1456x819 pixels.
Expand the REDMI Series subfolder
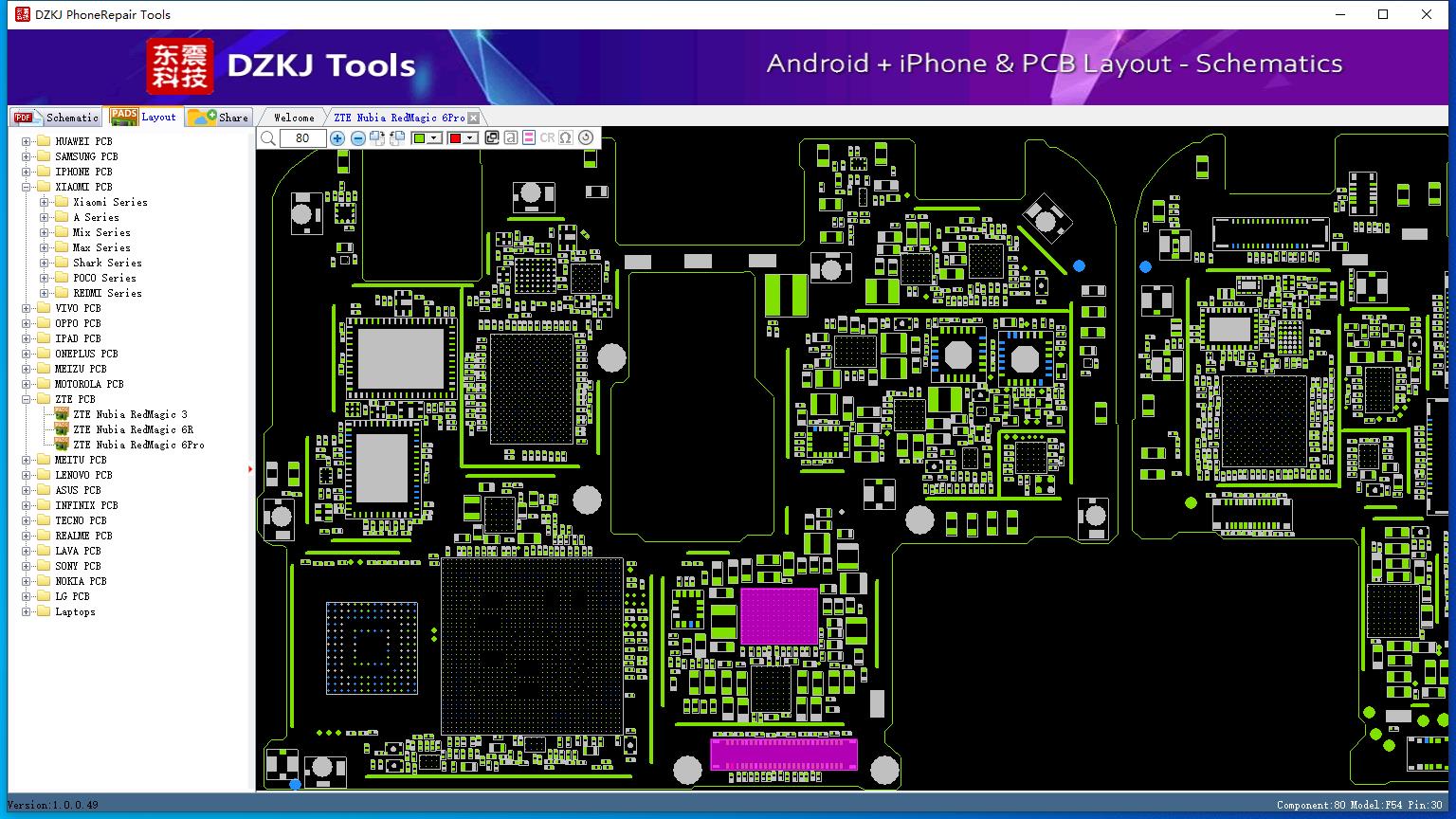[x=45, y=293]
